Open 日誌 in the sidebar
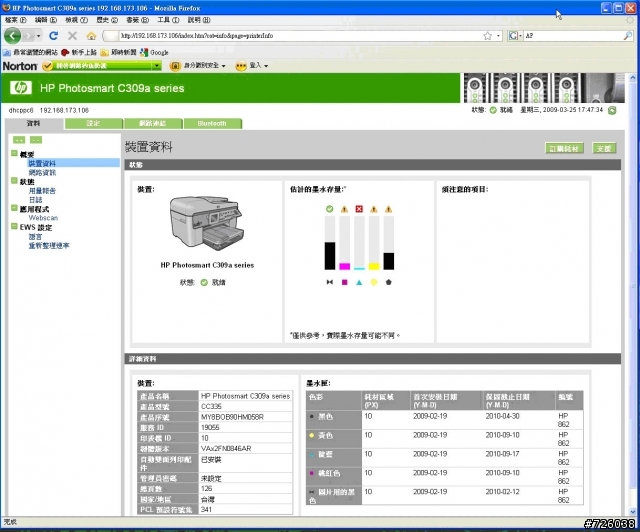Screen dimensions: 640x532 click(x=36, y=200)
